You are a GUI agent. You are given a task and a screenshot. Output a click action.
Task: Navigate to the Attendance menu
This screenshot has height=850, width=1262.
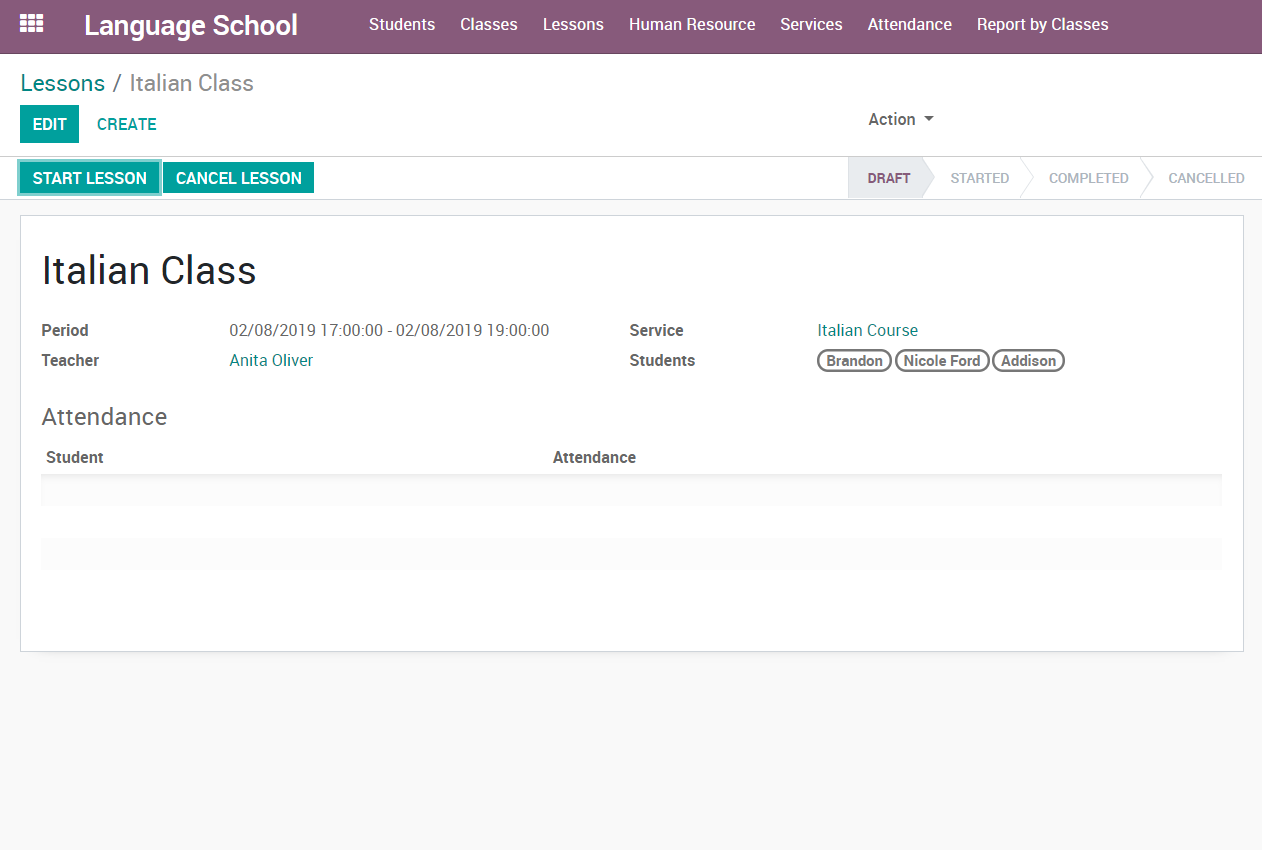coord(909,25)
